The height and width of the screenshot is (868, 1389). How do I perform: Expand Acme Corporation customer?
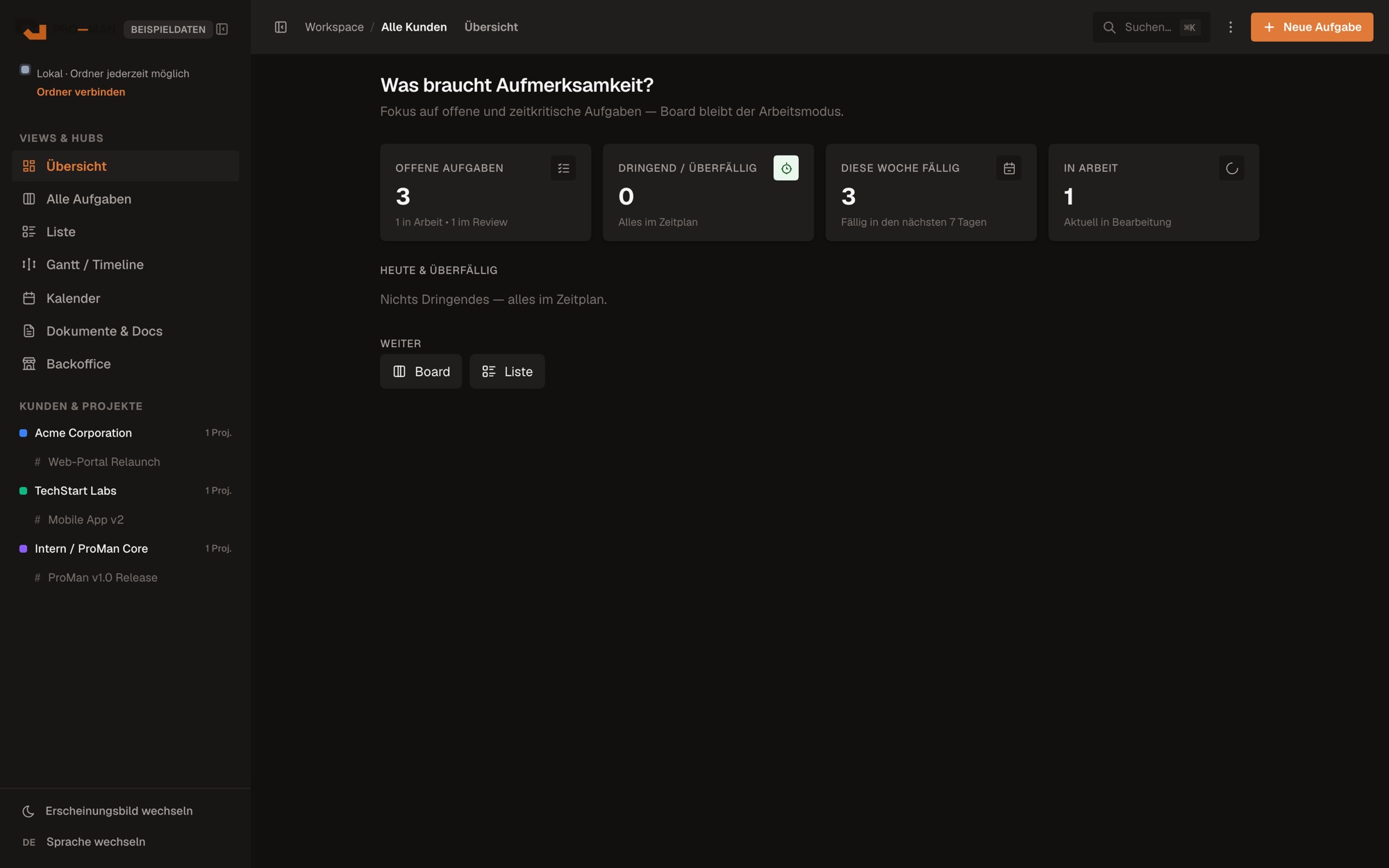point(126,433)
